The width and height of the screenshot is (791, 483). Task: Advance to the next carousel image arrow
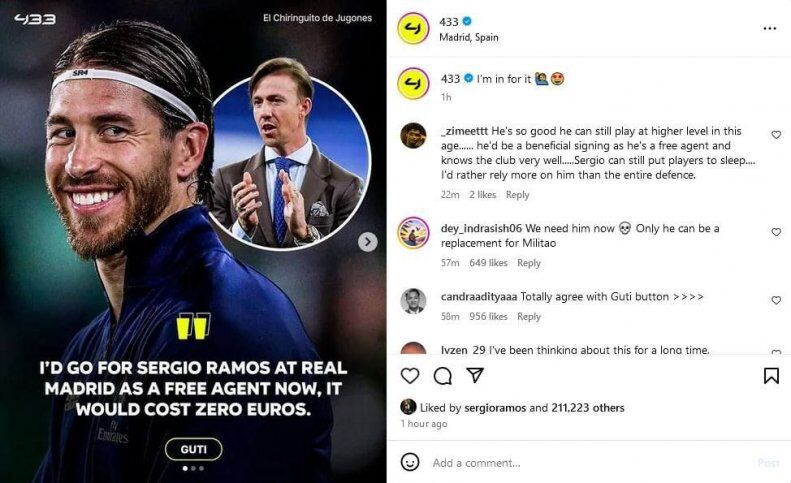[x=368, y=242]
